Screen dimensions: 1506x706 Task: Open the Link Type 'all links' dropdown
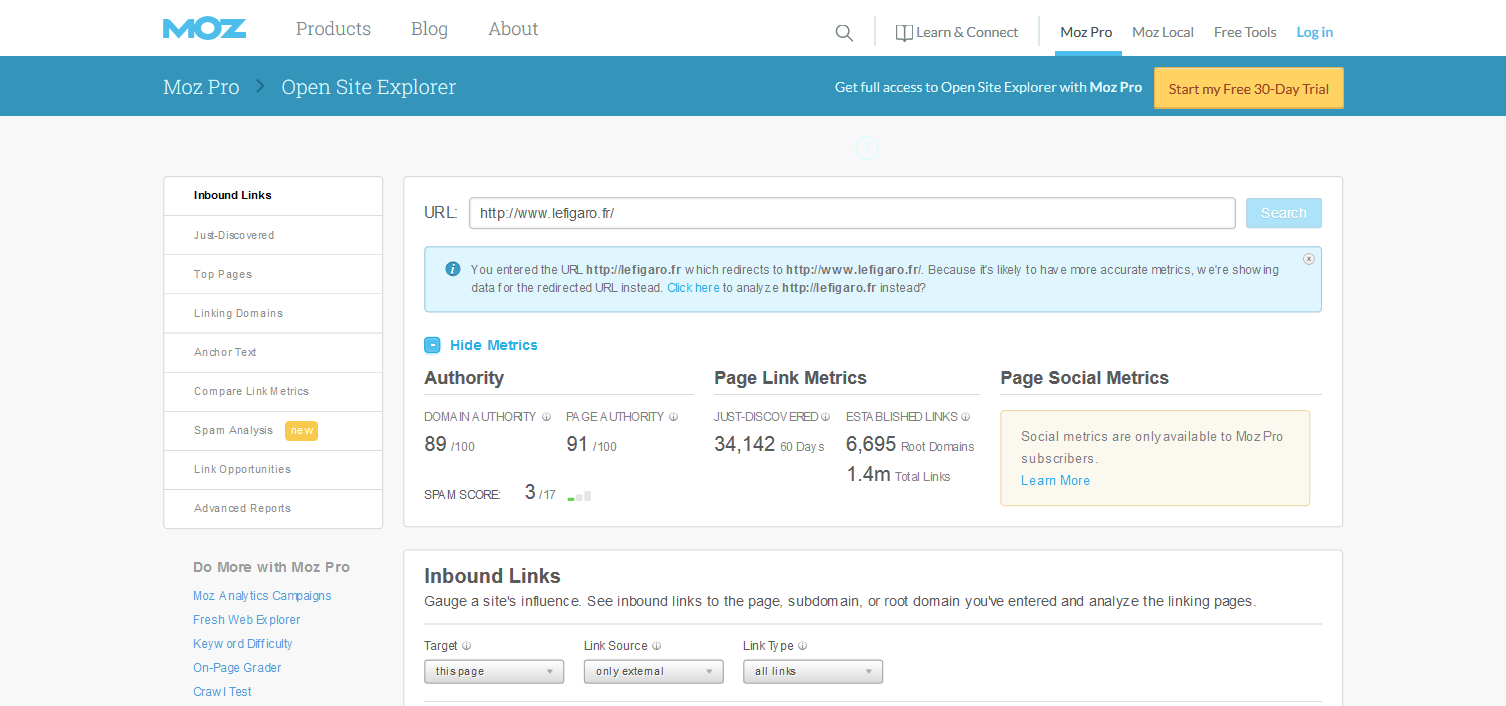813,672
